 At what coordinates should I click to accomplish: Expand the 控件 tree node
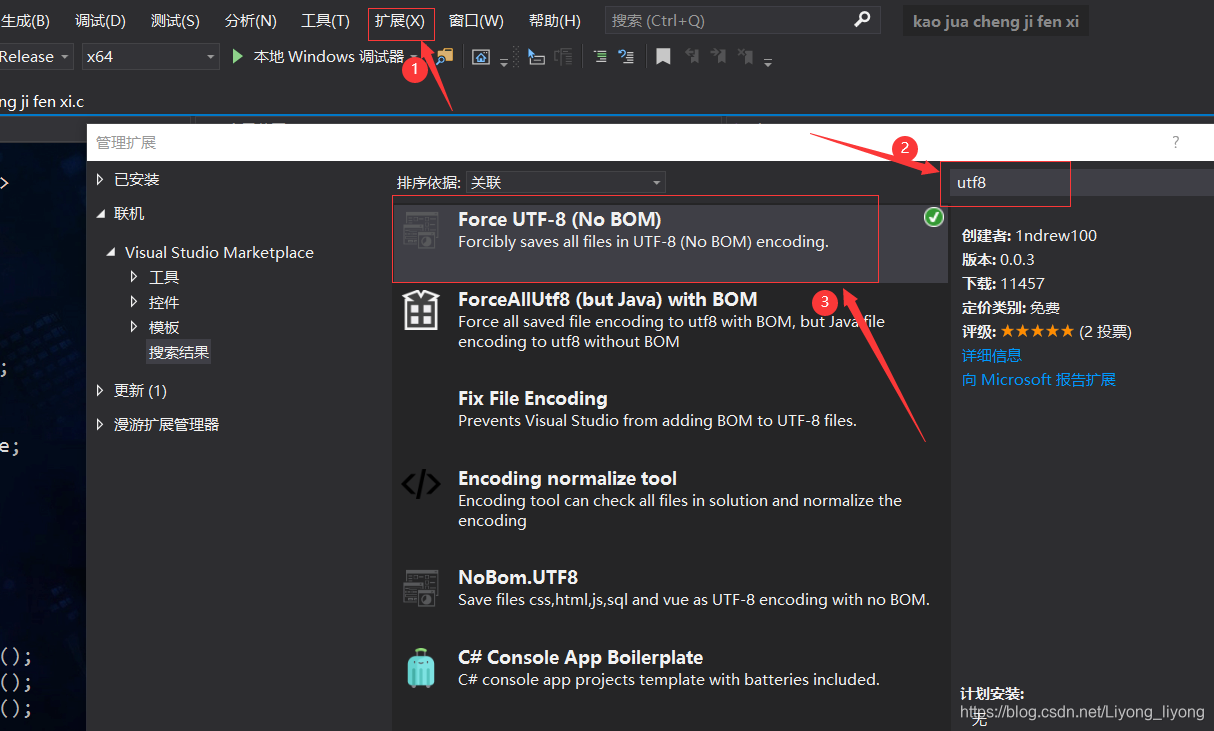[x=135, y=302]
